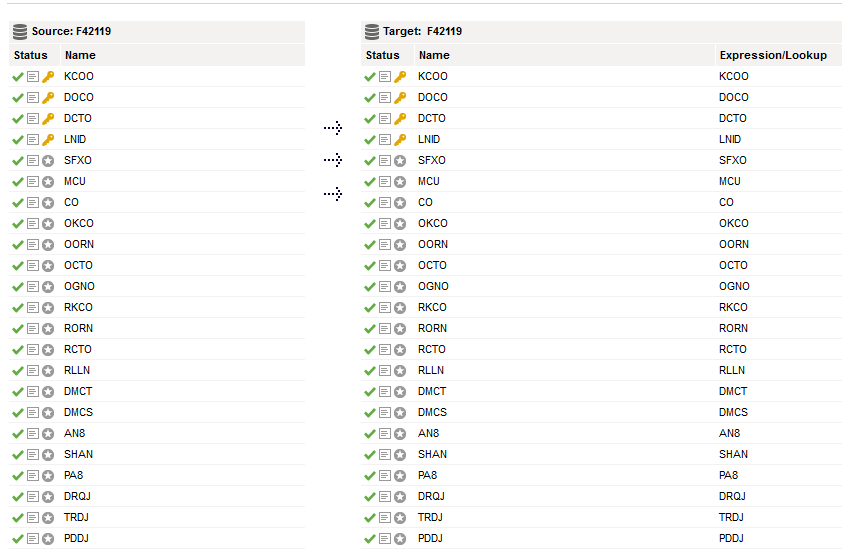Viewport: 842px width, 549px height.
Task: Click the RKCO expression value in target
Action: click(x=733, y=307)
